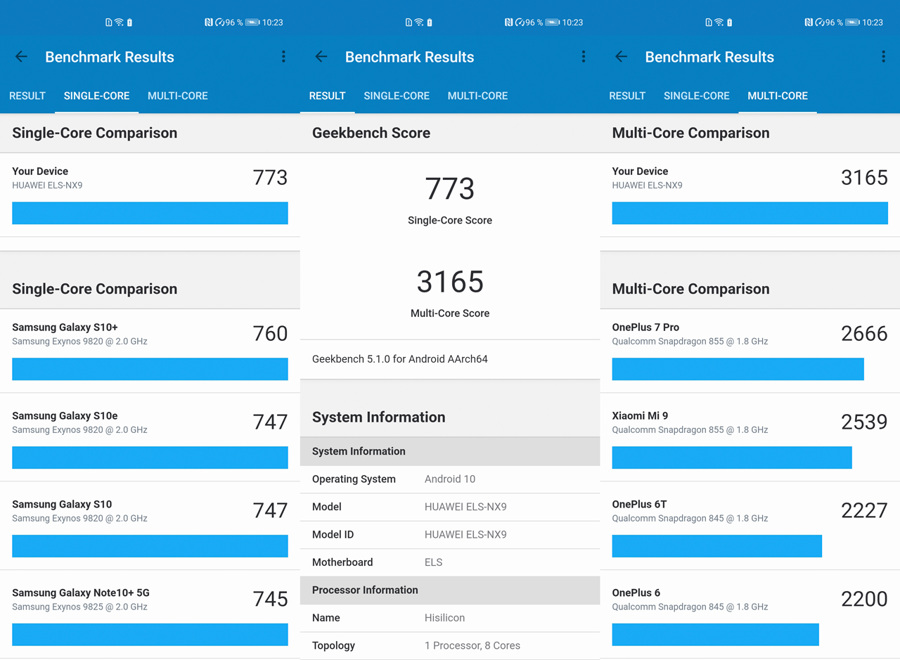Image resolution: width=900 pixels, height=660 pixels.
Task: Select the Model ID row
Action: 450,534
